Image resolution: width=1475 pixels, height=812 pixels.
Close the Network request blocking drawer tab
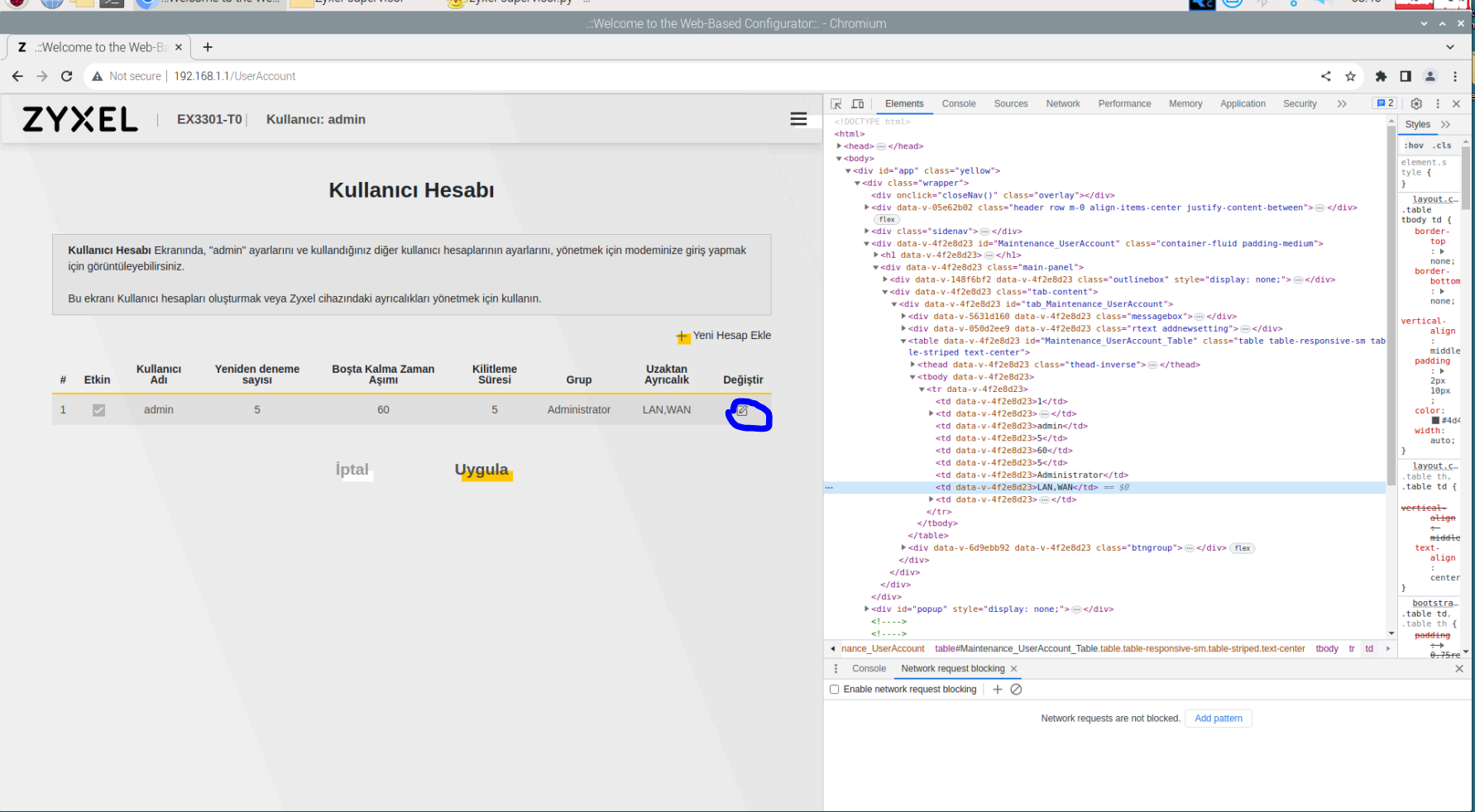(1013, 669)
